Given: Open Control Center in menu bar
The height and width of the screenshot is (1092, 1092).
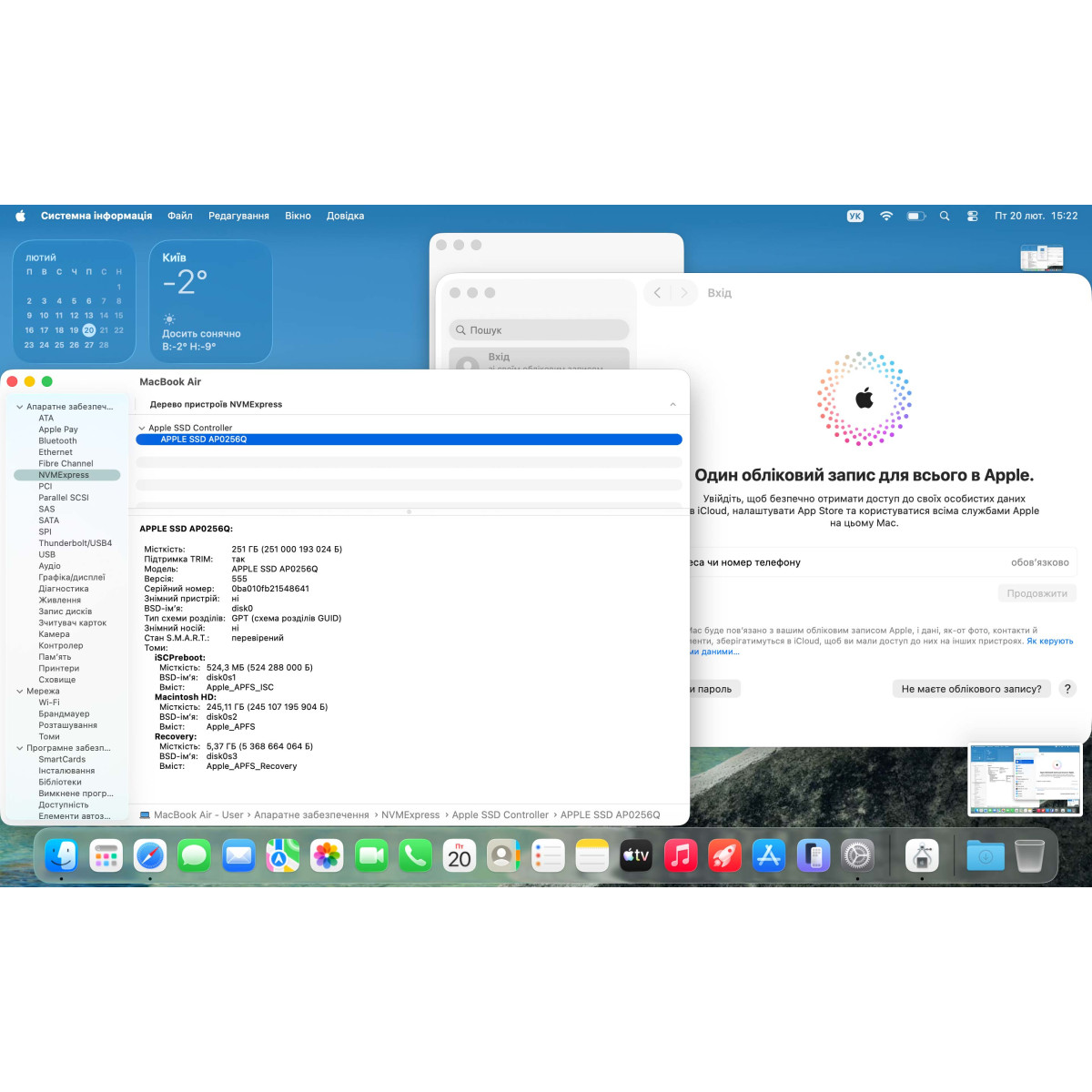Looking at the screenshot, I should (973, 216).
